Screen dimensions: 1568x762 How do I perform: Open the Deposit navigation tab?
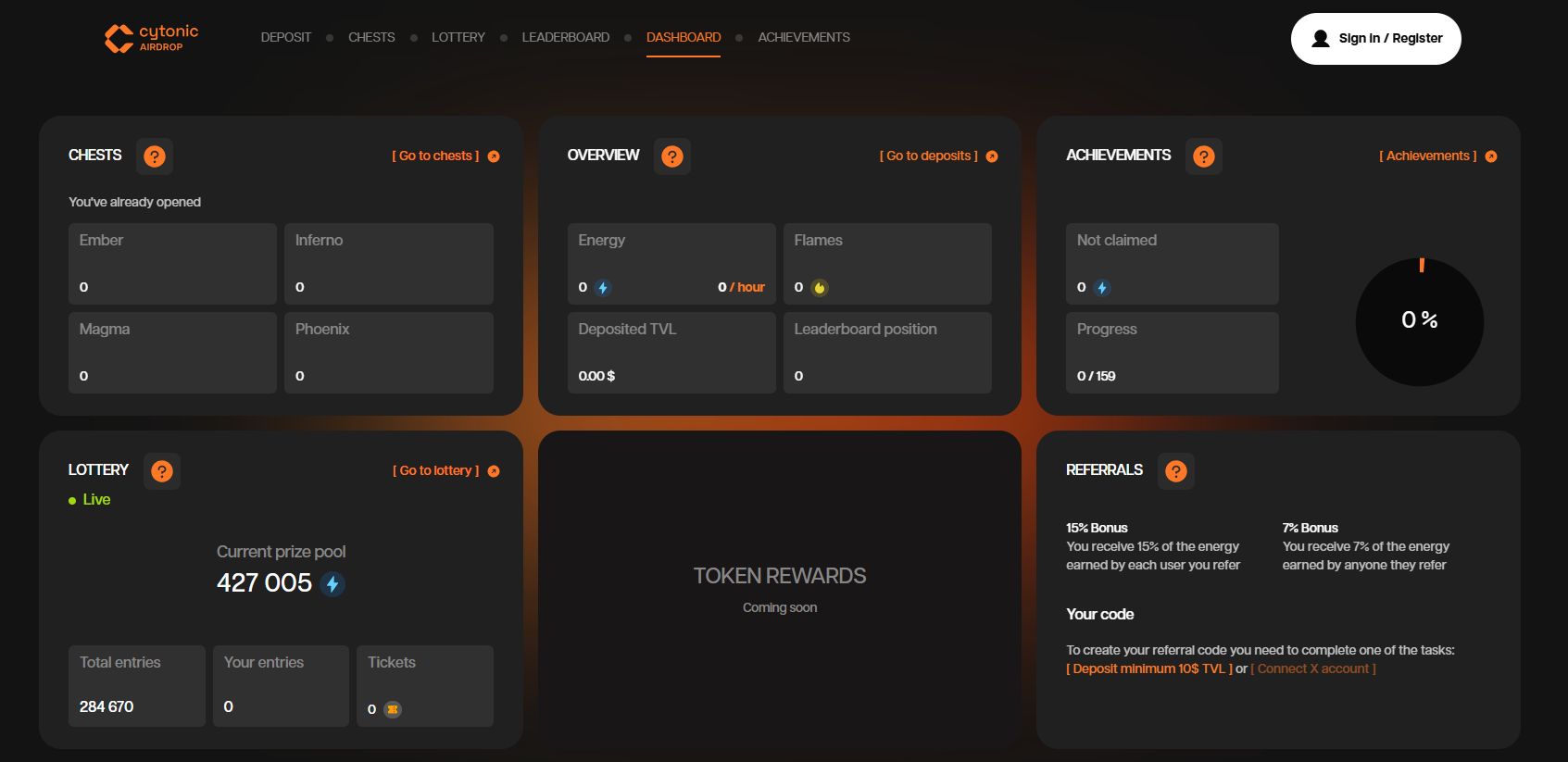pyautogui.click(x=285, y=38)
